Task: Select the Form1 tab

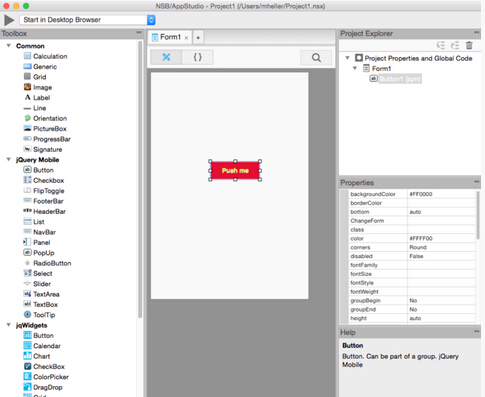Action: (170, 37)
